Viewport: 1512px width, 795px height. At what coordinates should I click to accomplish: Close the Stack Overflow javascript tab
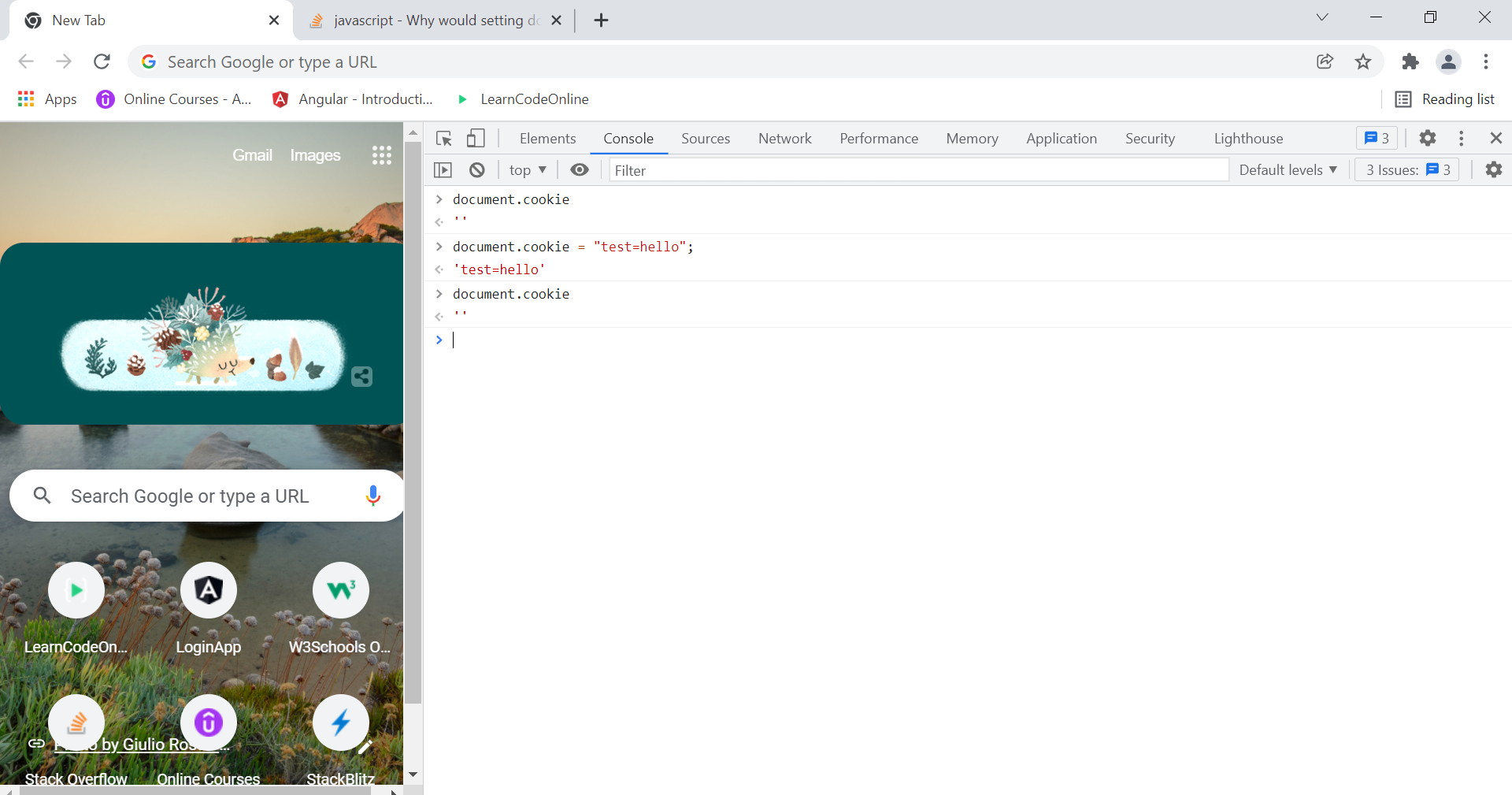tap(556, 20)
